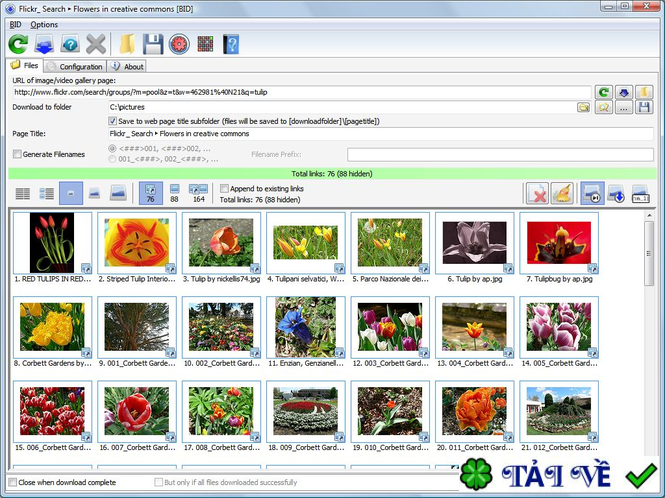Click the floppy disk save icon in main toolbar
This screenshot has height=498, width=665.
[153, 44]
